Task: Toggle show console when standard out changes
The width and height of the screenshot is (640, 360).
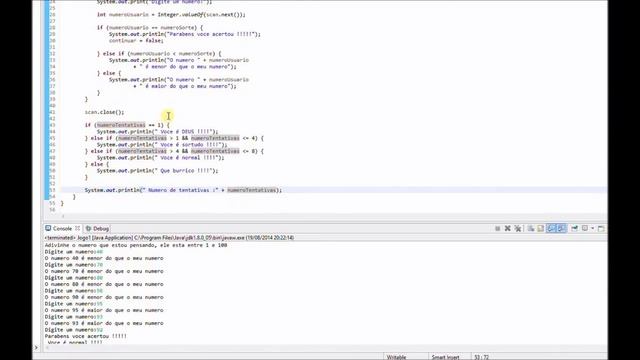Action: click(551, 229)
